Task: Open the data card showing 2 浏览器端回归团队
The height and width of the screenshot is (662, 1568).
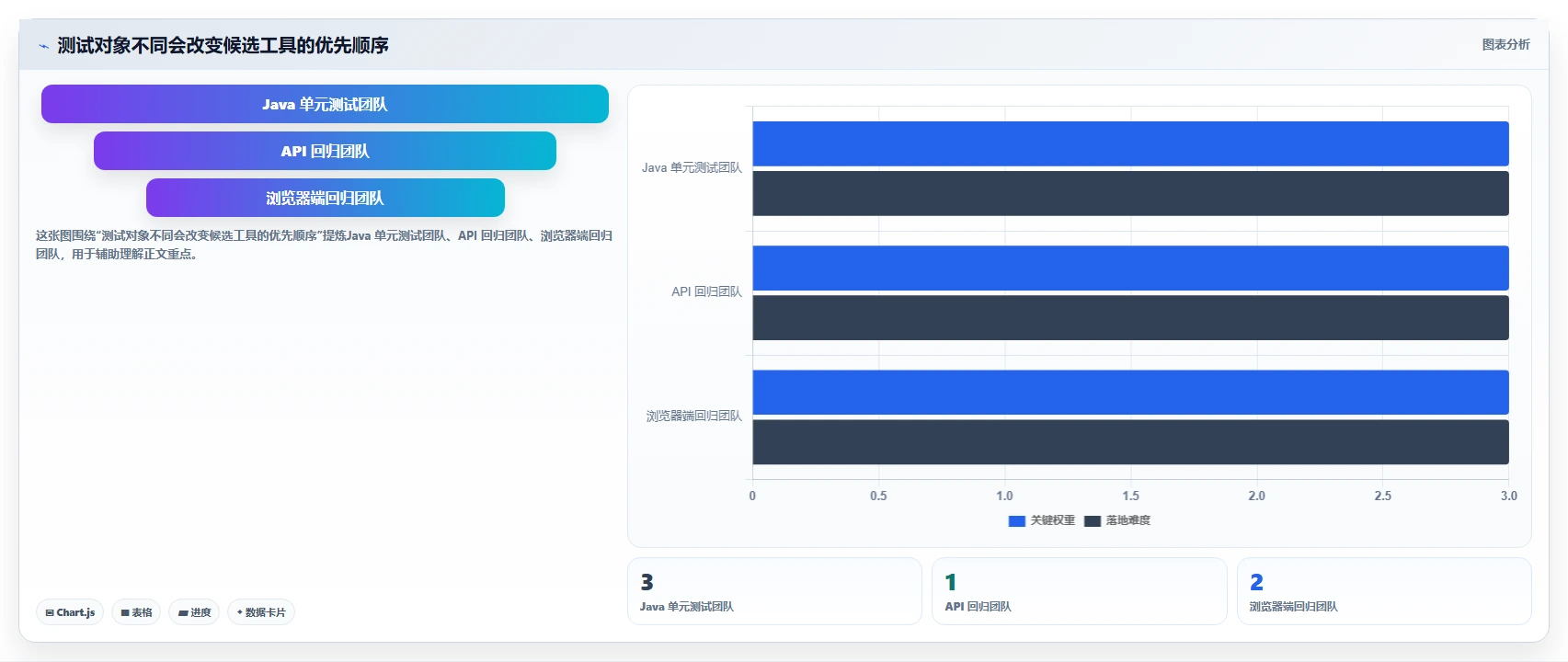Action: tap(1384, 591)
